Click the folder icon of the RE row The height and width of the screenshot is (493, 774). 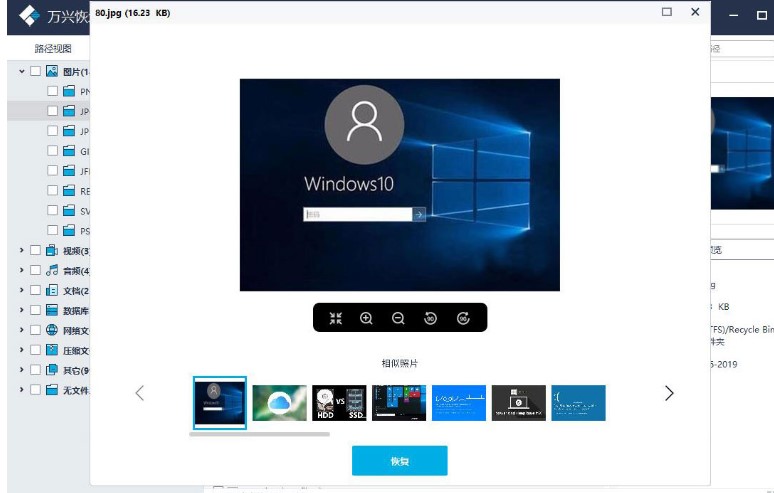point(69,190)
